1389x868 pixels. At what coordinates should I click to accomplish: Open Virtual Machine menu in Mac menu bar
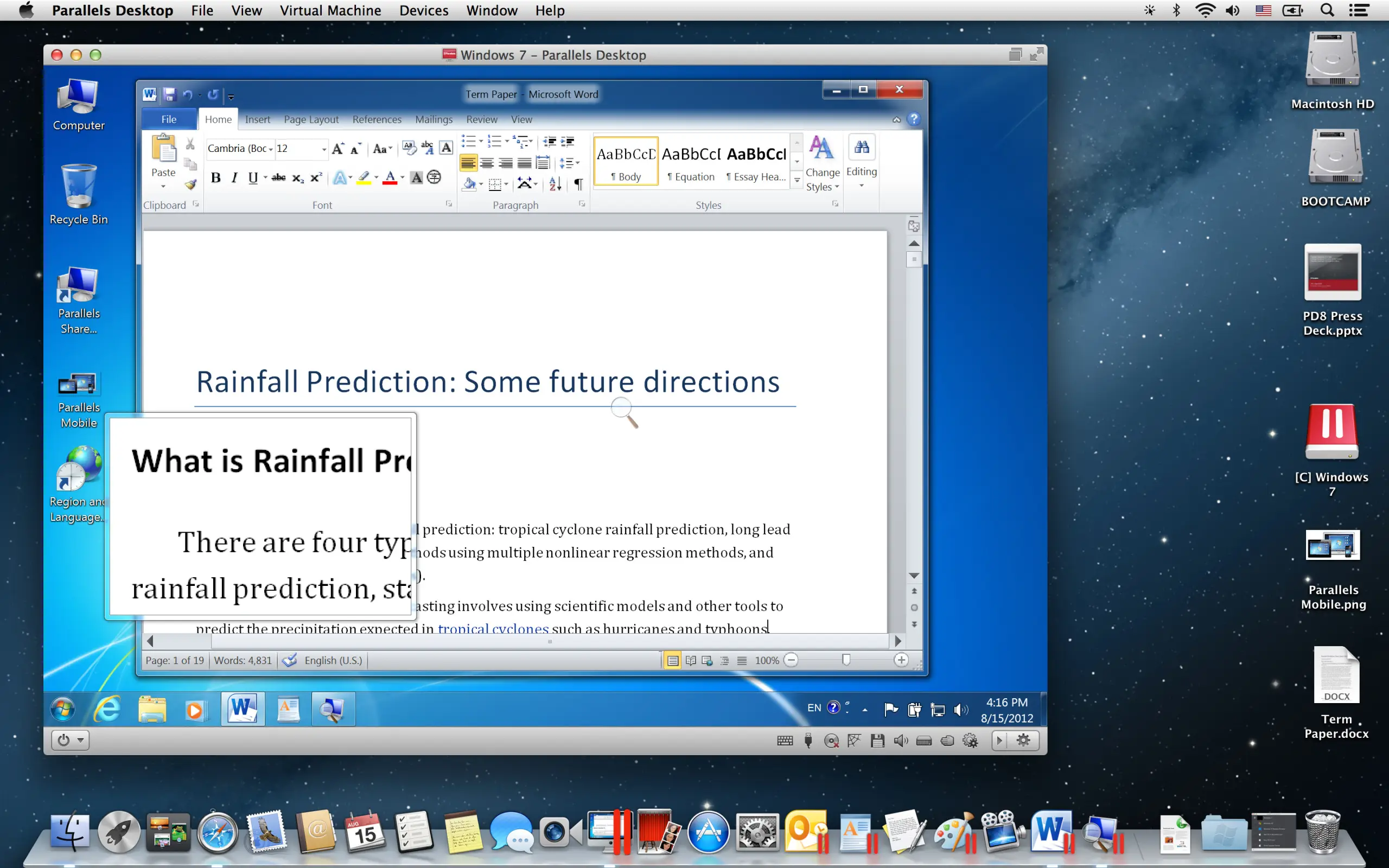pos(330,10)
